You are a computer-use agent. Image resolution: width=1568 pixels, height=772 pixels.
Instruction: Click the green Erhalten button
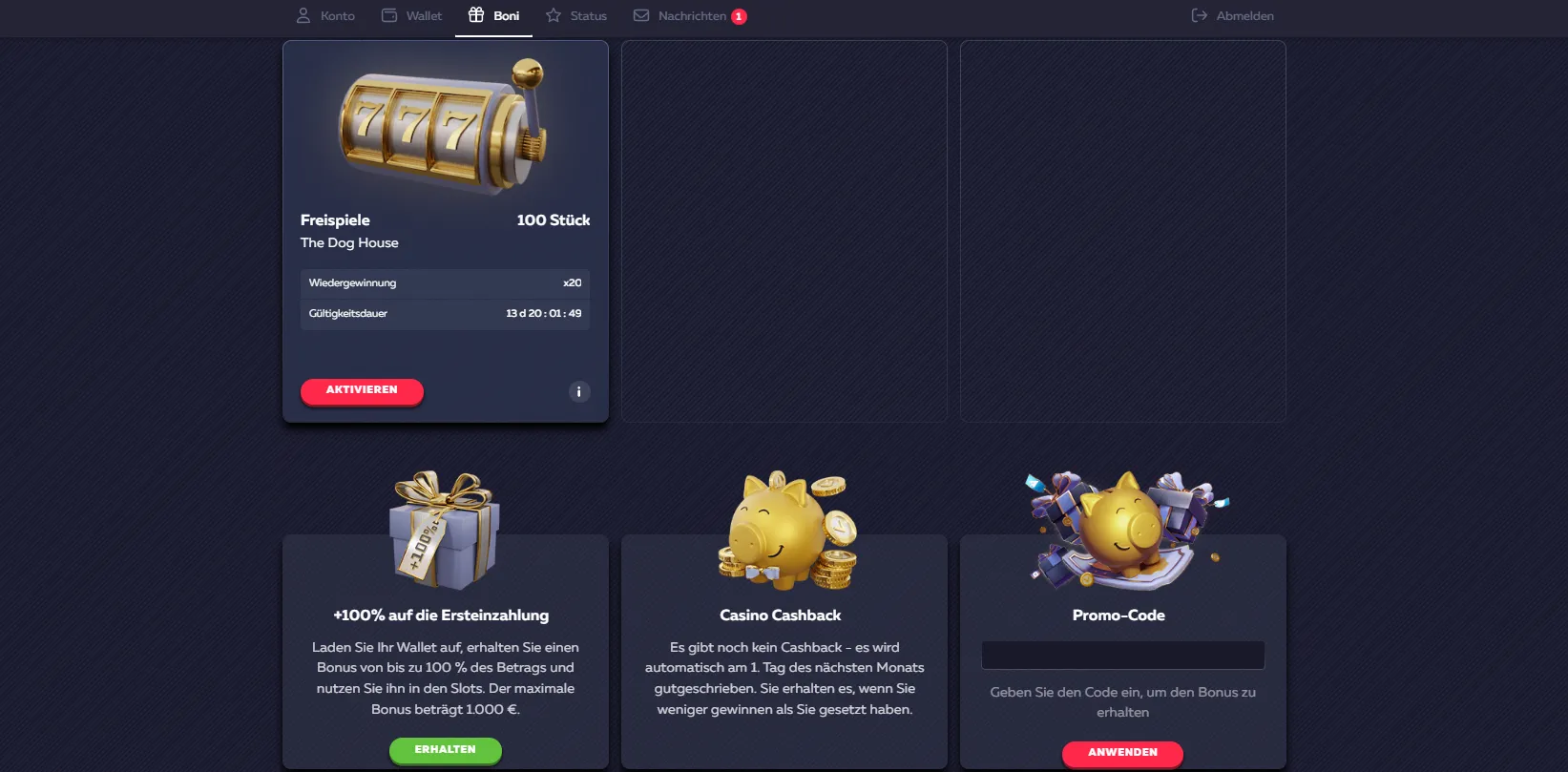click(x=445, y=750)
